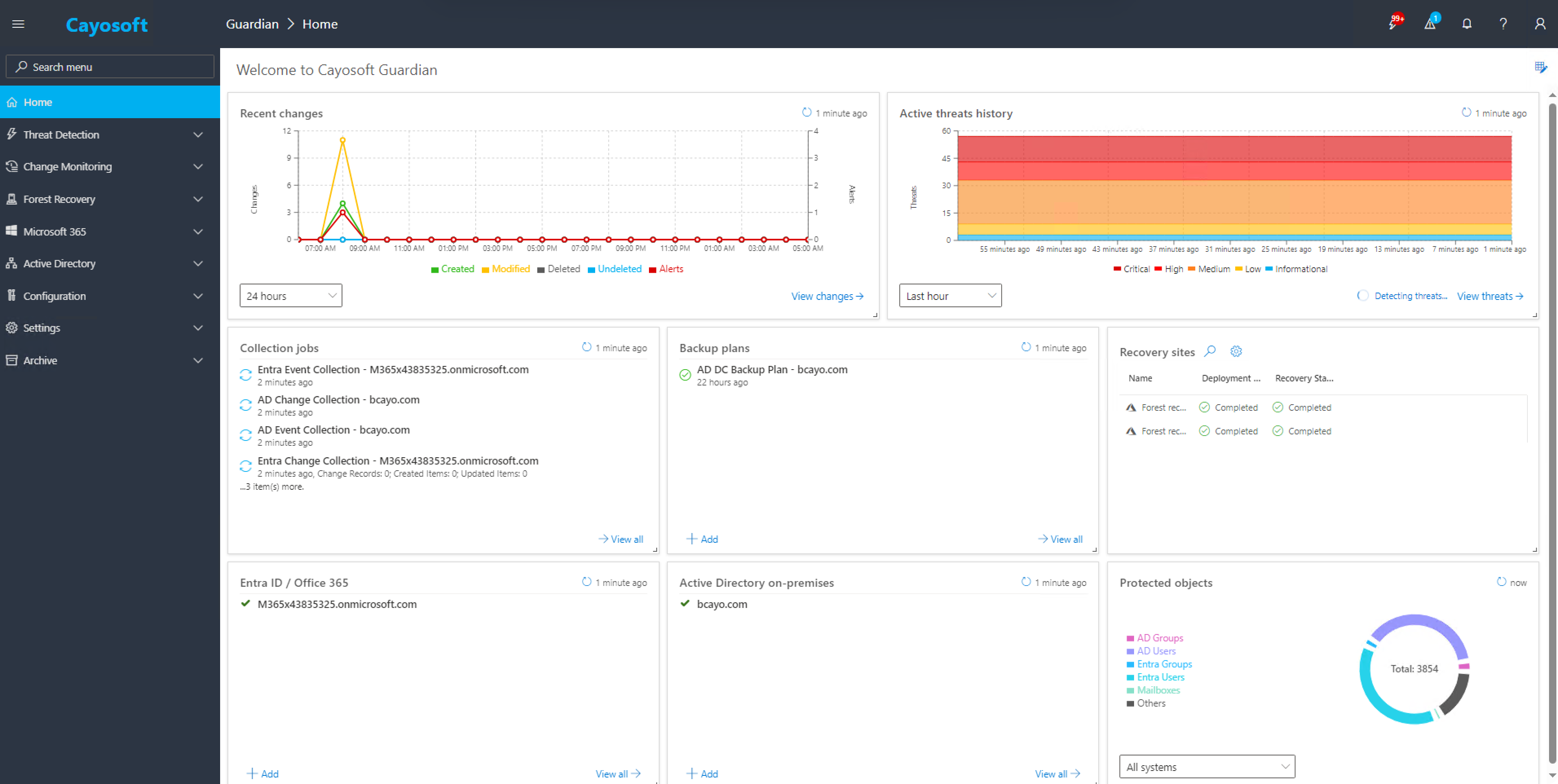Open the All systems dropdown

[1207, 766]
